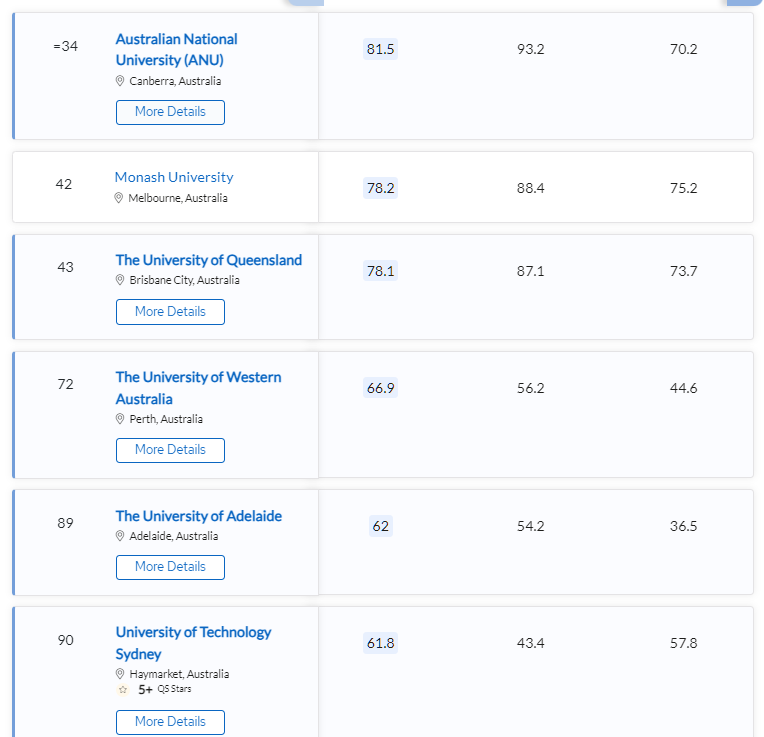
Task: Expand More Details for University of Western Australia
Action: 170,450
